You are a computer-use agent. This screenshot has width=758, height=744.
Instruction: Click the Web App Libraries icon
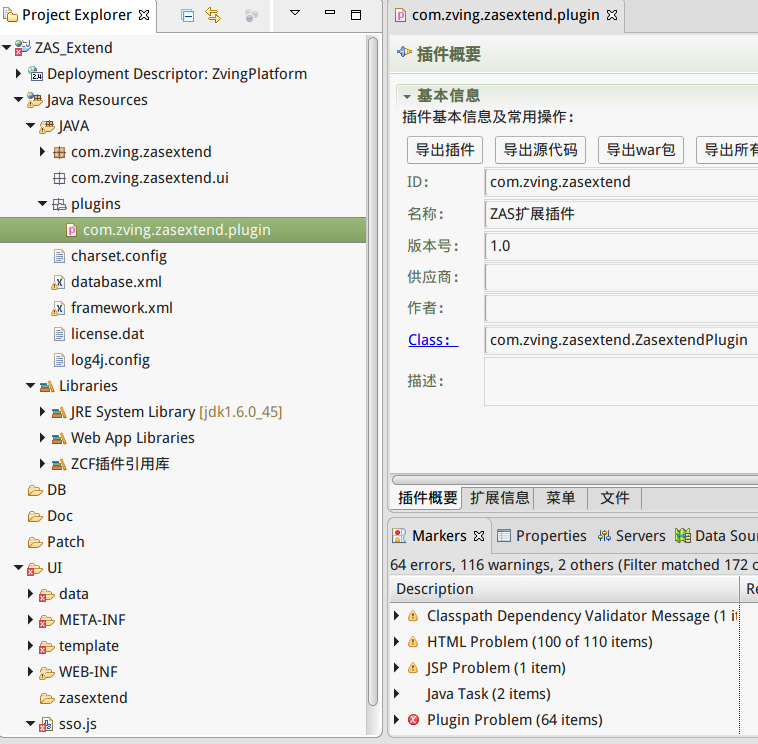[x=58, y=438]
